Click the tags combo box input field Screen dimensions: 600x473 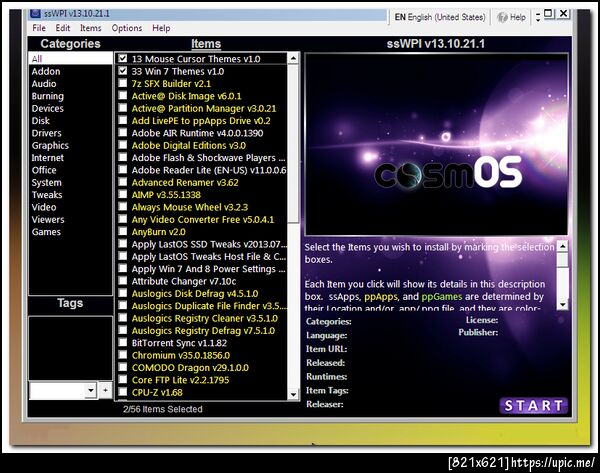coord(57,390)
